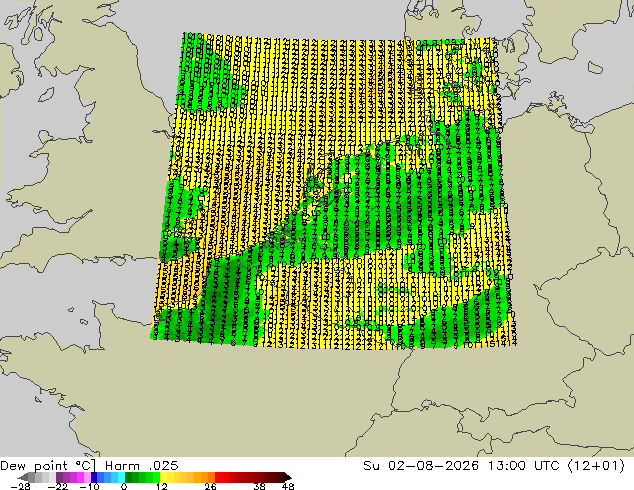
Task: Click the dark blue legend swatch
Action: pos(94,477)
